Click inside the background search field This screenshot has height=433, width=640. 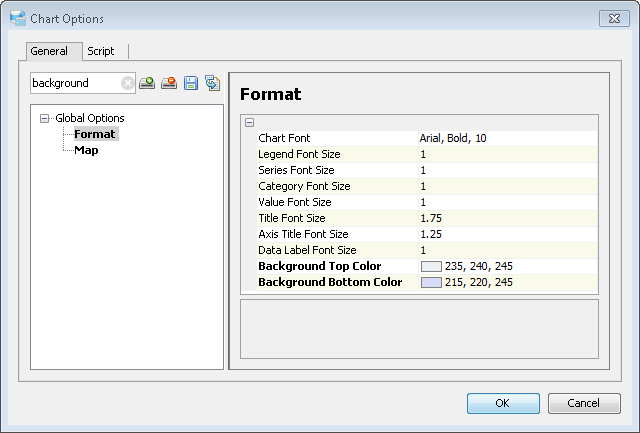tap(75, 83)
